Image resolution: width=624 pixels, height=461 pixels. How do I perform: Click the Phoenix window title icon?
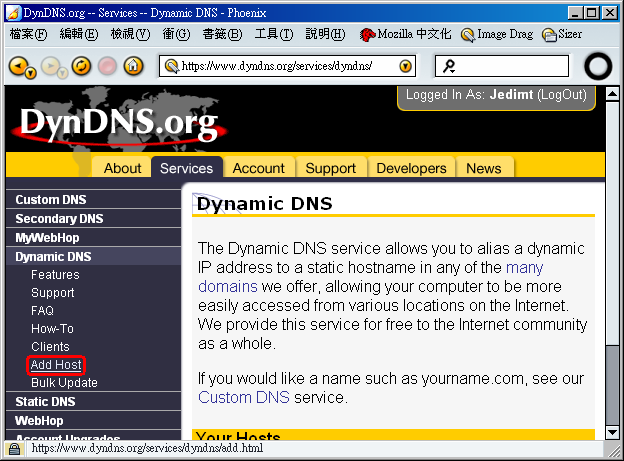pyautogui.click(x=13, y=13)
